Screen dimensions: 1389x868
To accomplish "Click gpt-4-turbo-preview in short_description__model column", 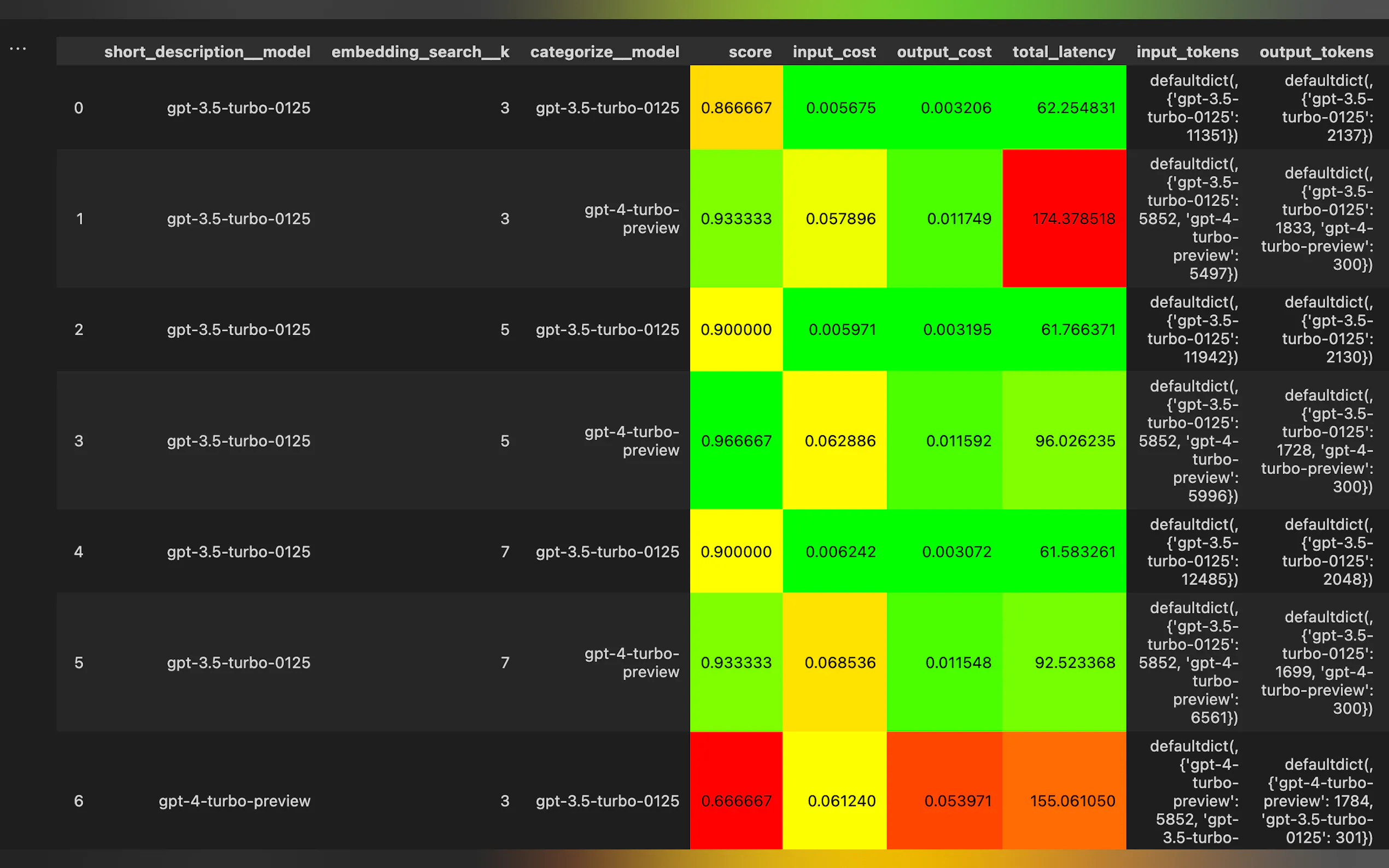I will pyautogui.click(x=234, y=800).
